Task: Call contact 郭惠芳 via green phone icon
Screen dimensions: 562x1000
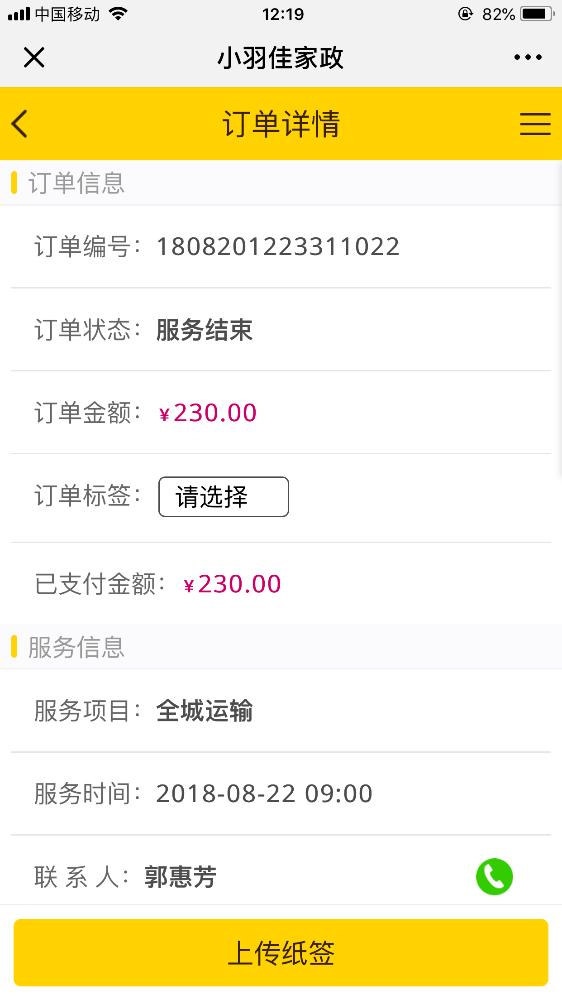Action: coord(494,876)
